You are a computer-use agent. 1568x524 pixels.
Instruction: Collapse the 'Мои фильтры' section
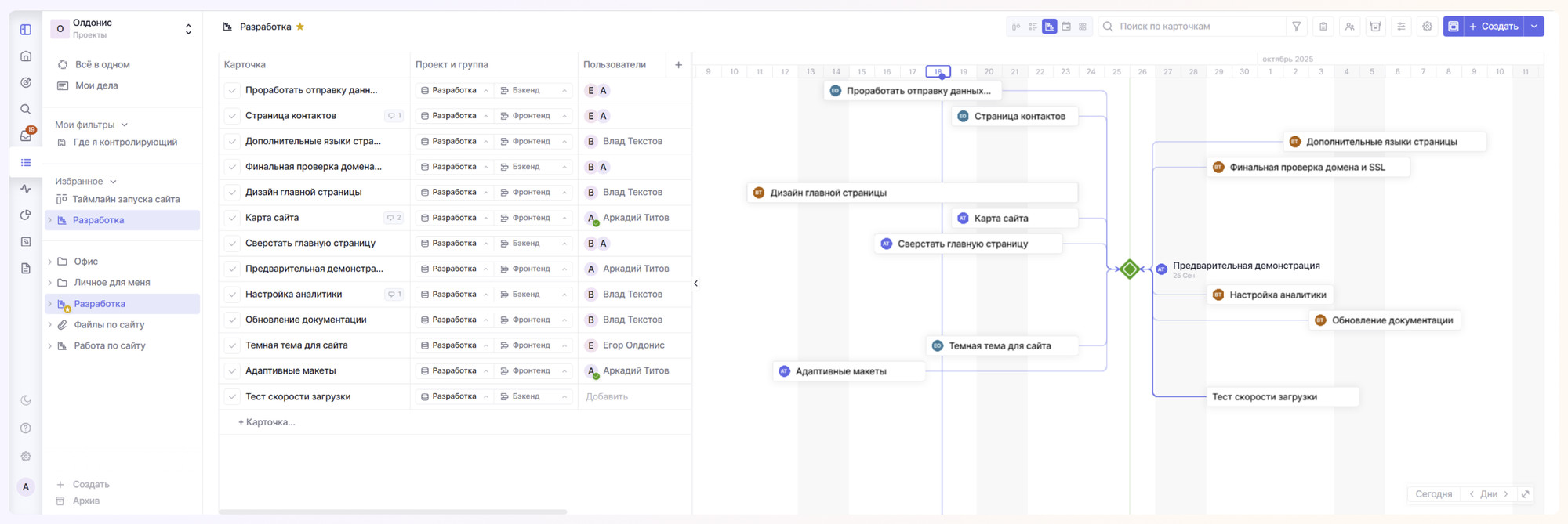(125, 125)
